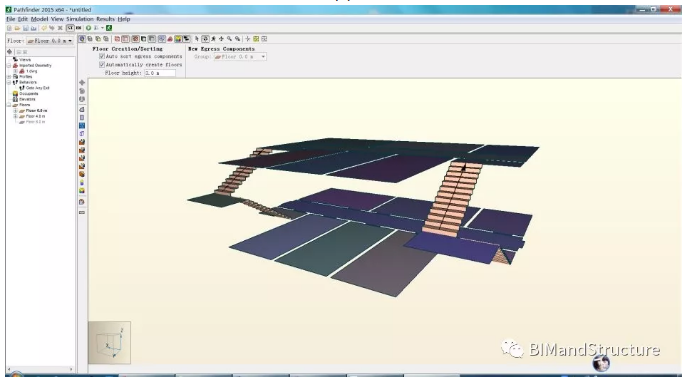685x380 pixels.
Task: Click the Floor height input field
Action: 160,73
